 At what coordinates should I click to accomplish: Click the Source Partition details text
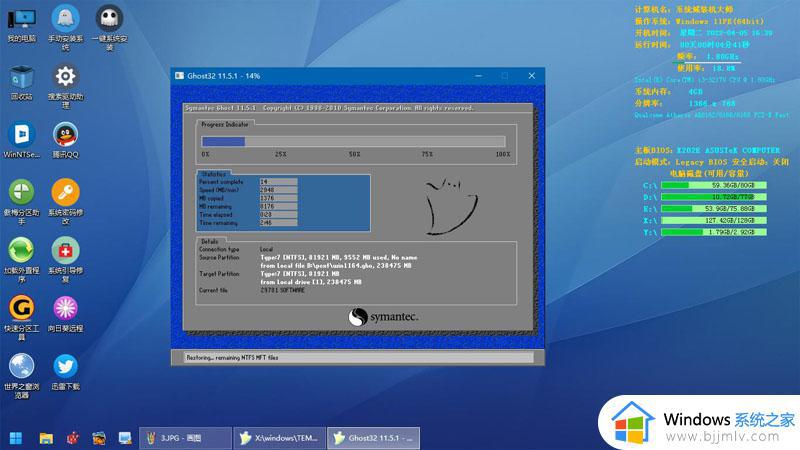[x=338, y=261]
